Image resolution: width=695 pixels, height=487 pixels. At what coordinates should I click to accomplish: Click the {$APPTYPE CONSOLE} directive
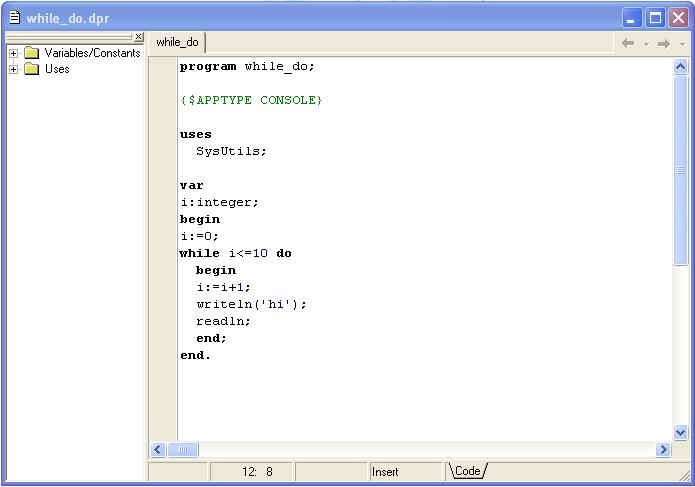[251, 100]
